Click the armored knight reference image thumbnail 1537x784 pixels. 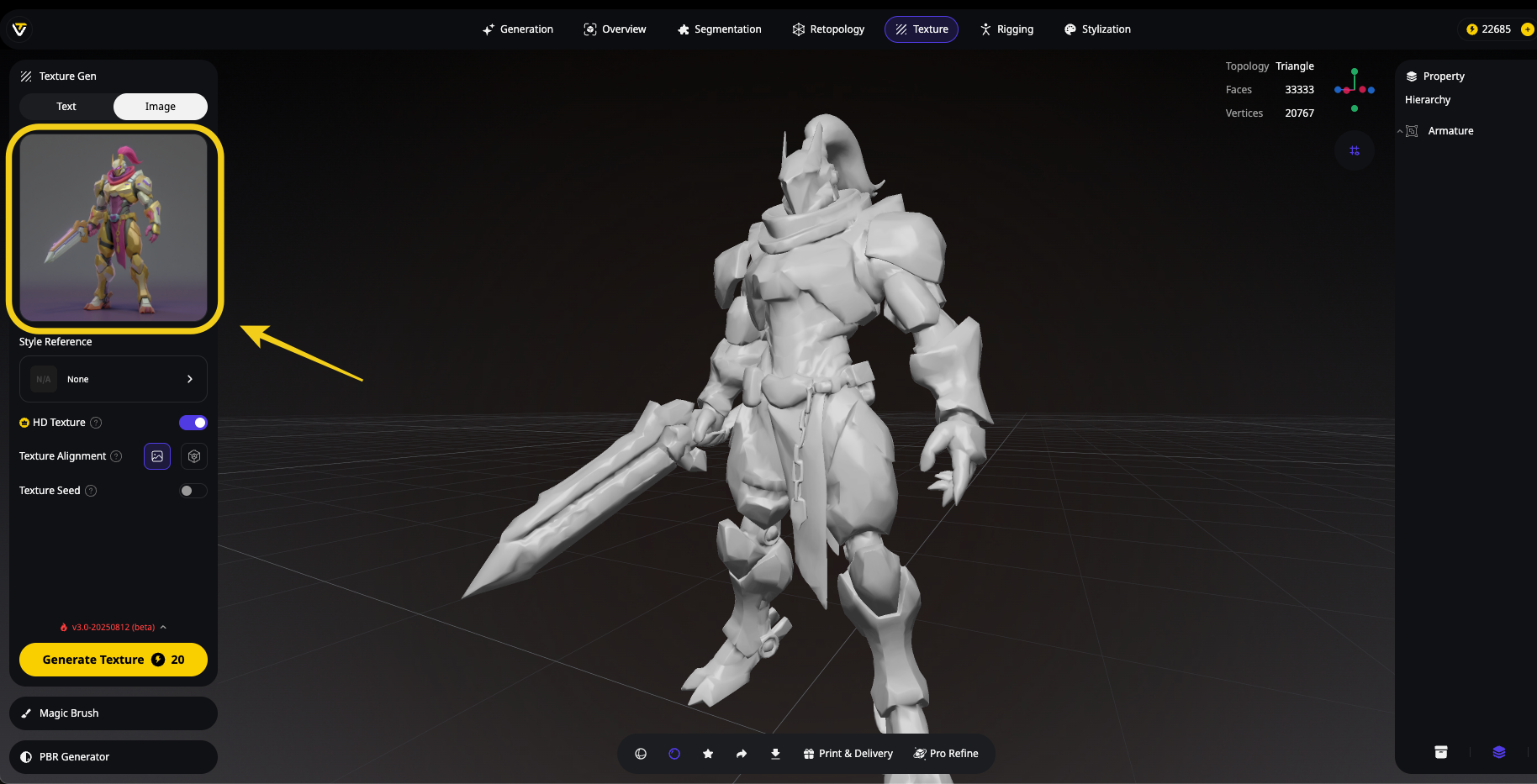click(x=114, y=228)
